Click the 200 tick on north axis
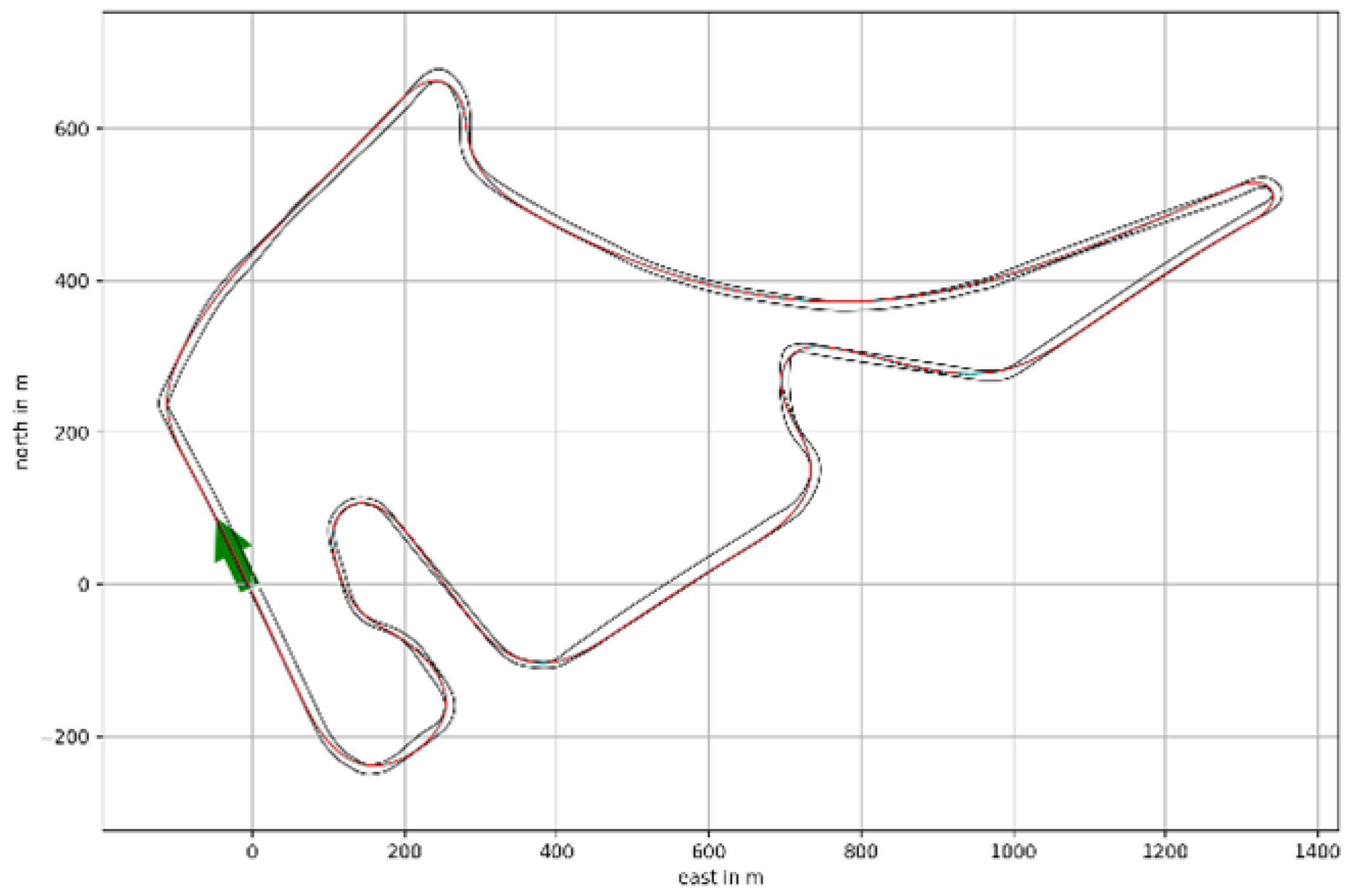1353x896 pixels. [x=71, y=432]
